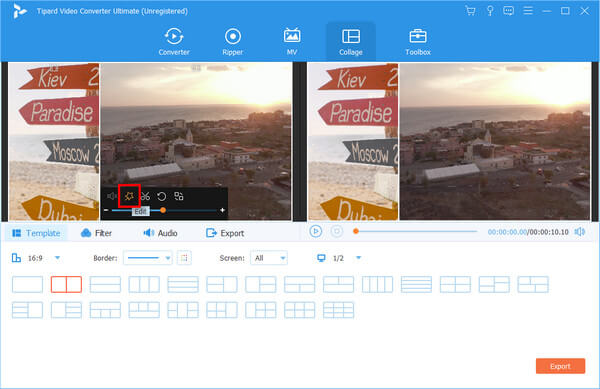The width and height of the screenshot is (600, 389).
Task: Switch to the Template tab
Action: click(x=36, y=233)
